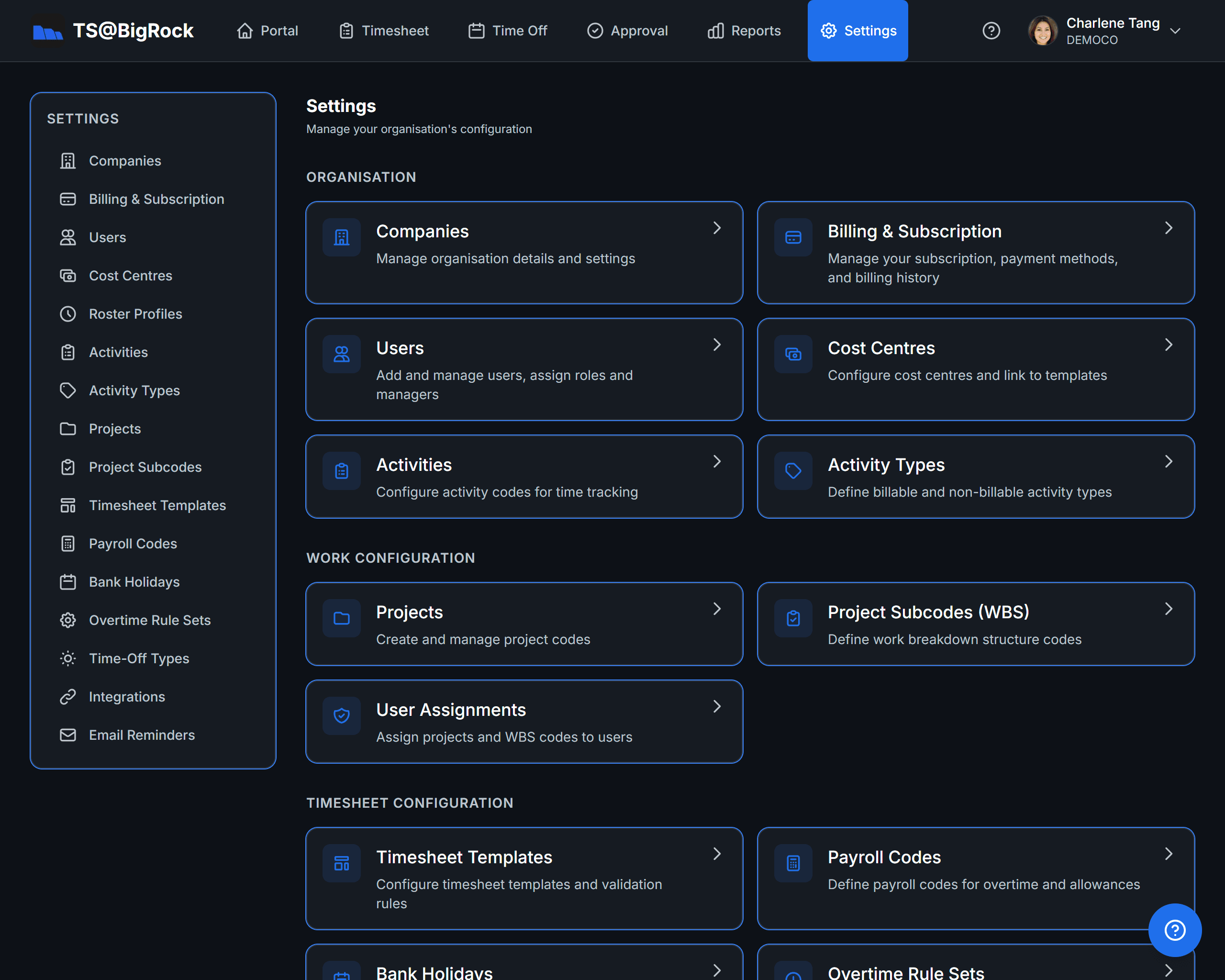This screenshot has height=980, width=1225.
Task: Select the Users icon in the sidebar
Action: pyautogui.click(x=68, y=237)
